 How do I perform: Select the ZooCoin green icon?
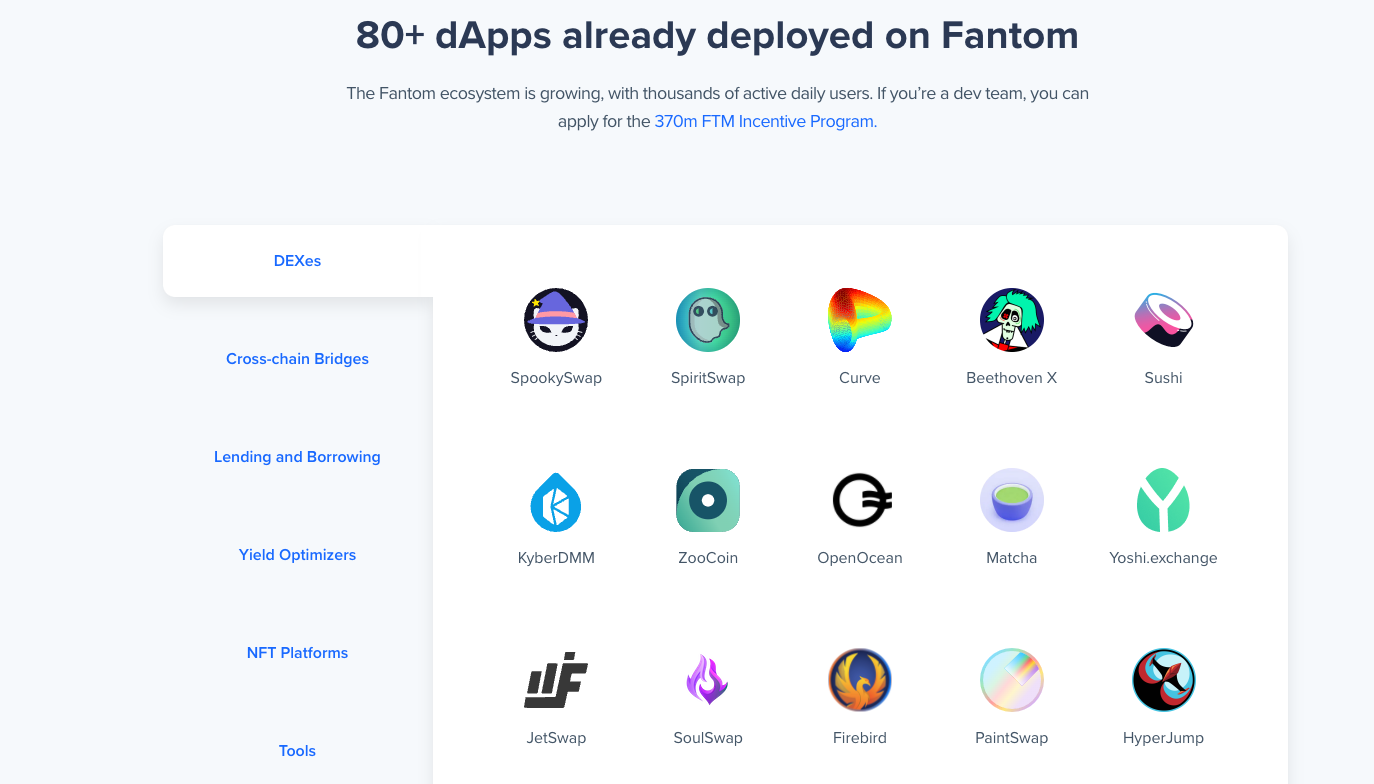(708, 500)
